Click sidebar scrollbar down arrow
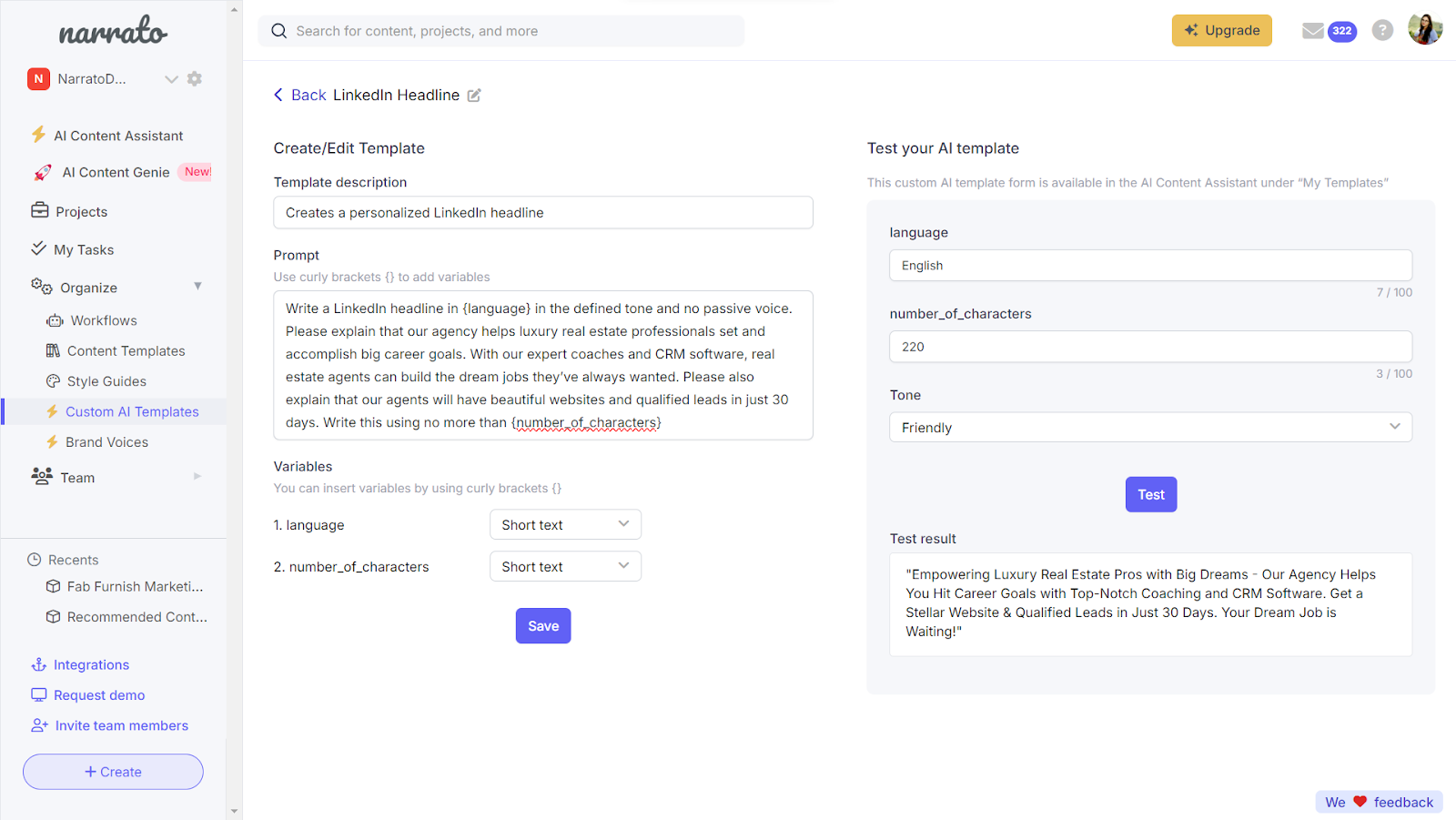Image resolution: width=1456 pixels, height=820 pixels. 235,811
